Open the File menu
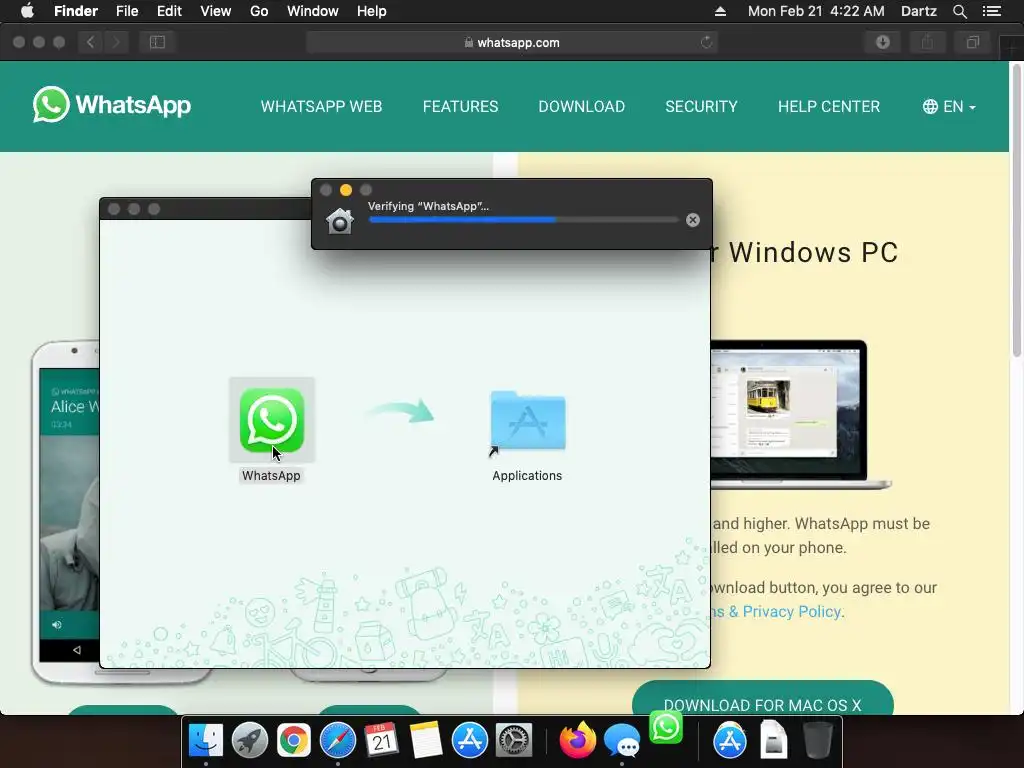 point(127,11)
